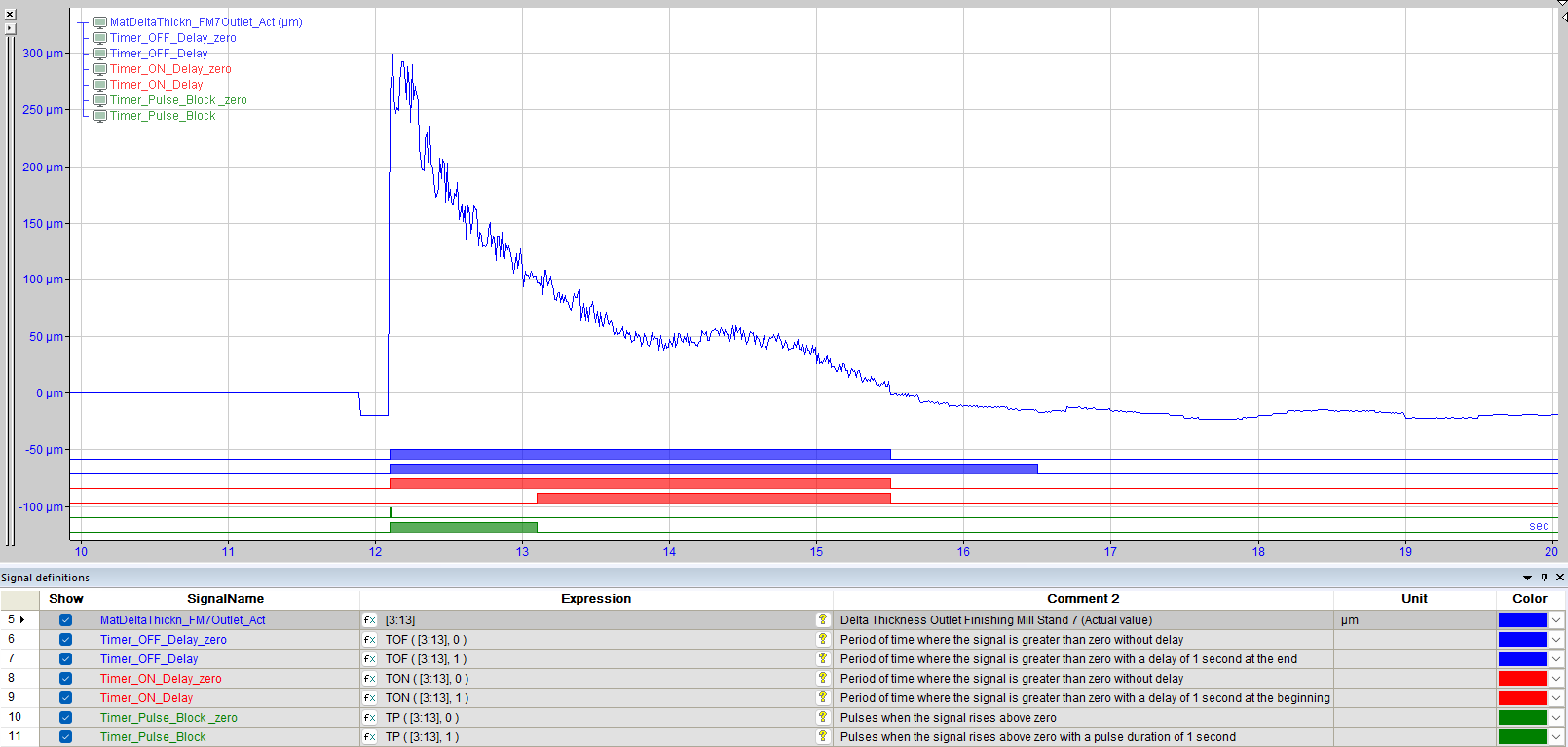Open color dropdown for Timer_ON_Delay_zero row
Viewport: 1568px width, 747px height.
coord(1557,679)
